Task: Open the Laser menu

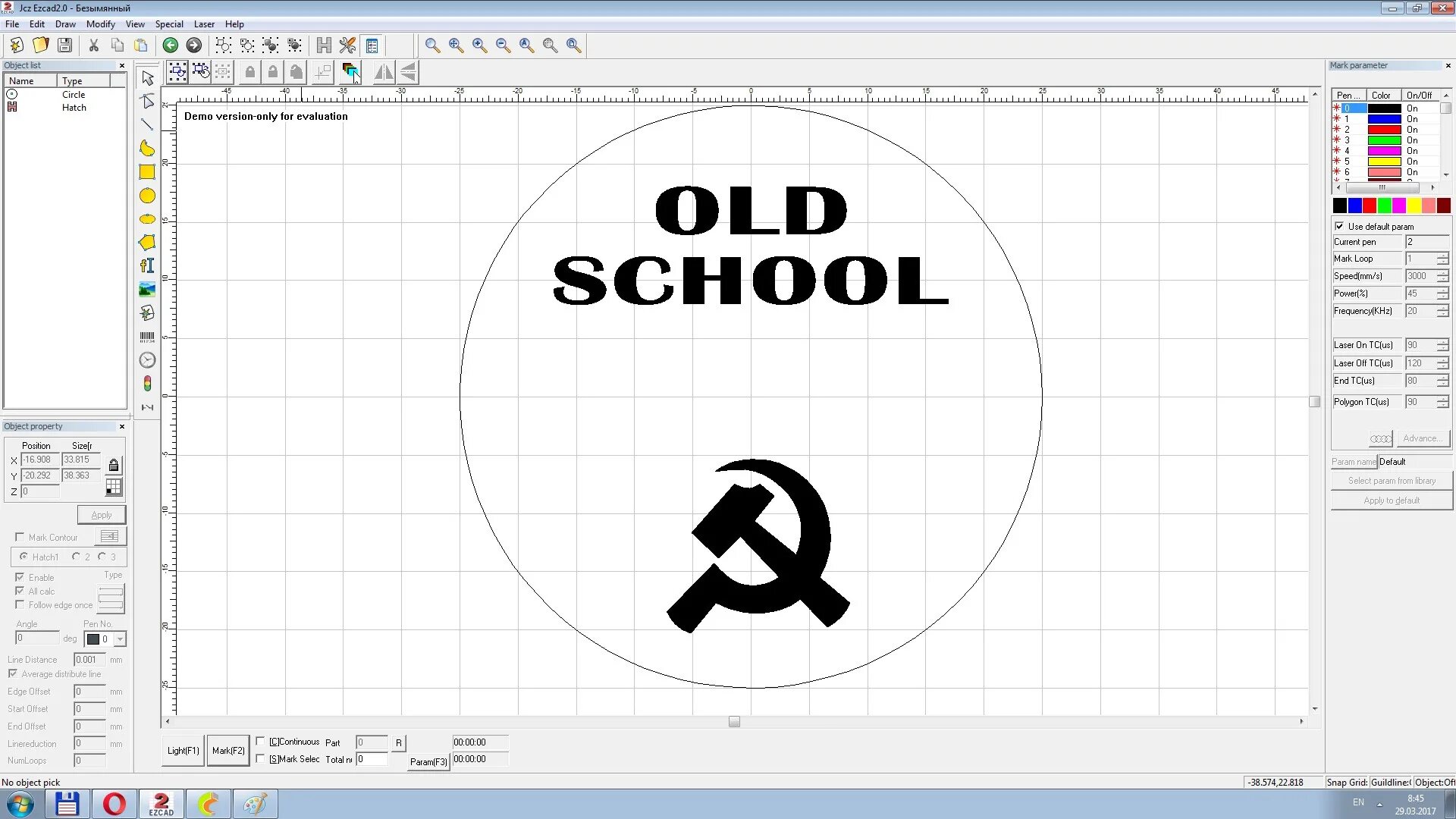Action: pyautogui.click(x=204, y=24)
